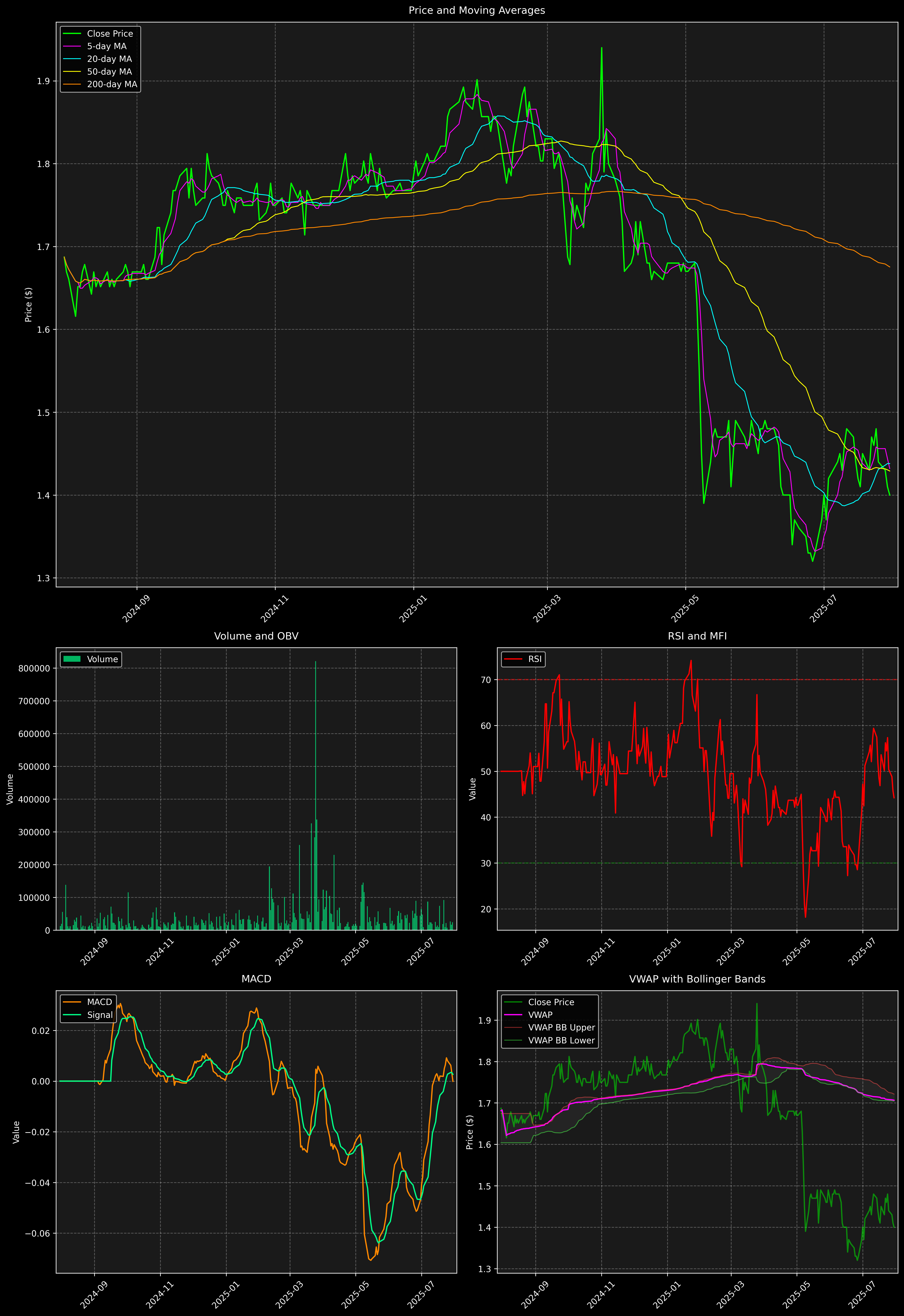Image resolution: width=904 pixels, height=1316 pixels.
Task: Click the 800000 tick on volume chart
Action: pos(34,668)
